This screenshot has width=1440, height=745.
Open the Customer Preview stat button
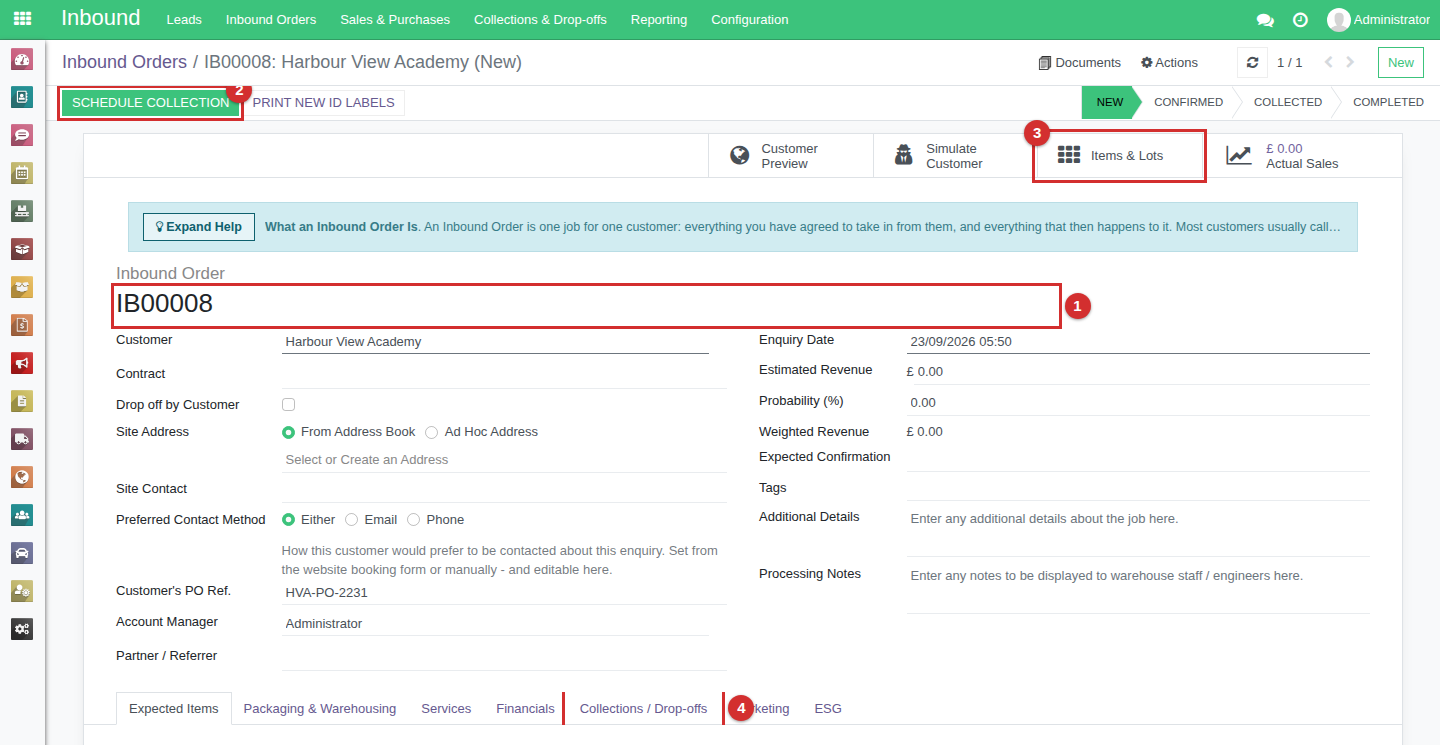tap(790, 156)
